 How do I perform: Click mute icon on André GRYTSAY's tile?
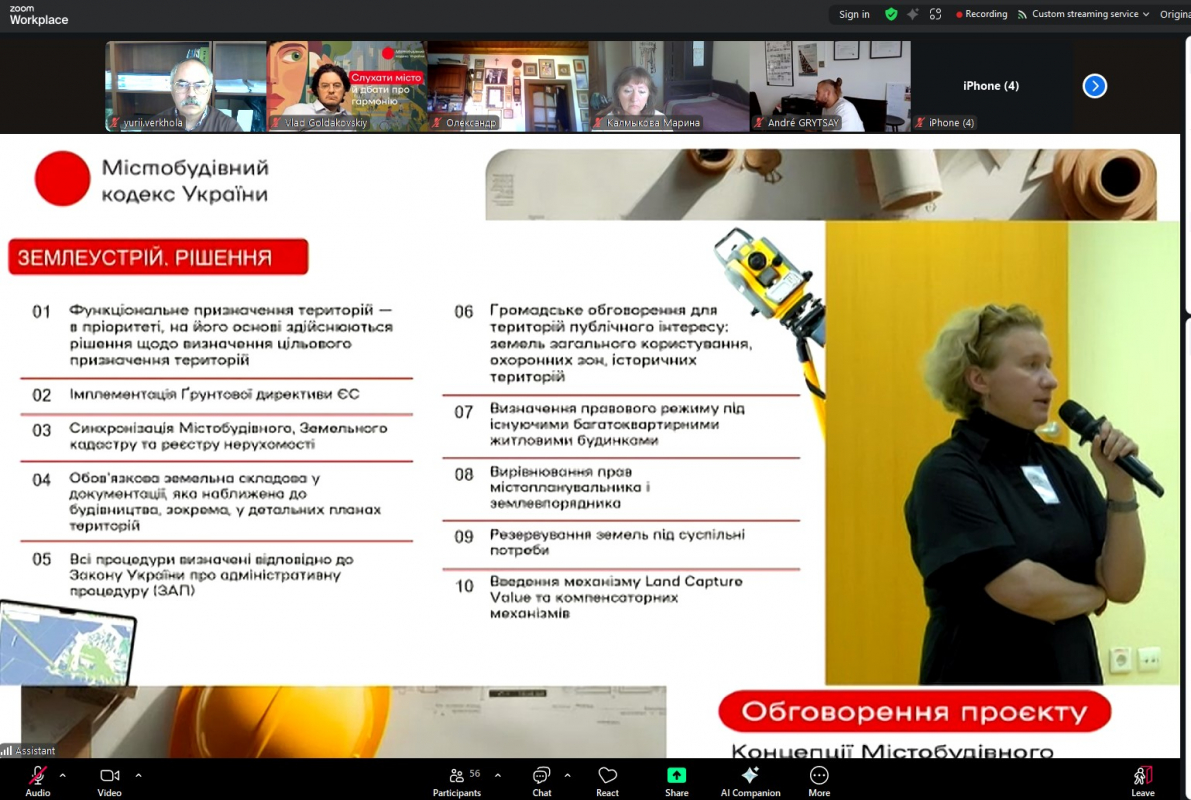[758, 122]
